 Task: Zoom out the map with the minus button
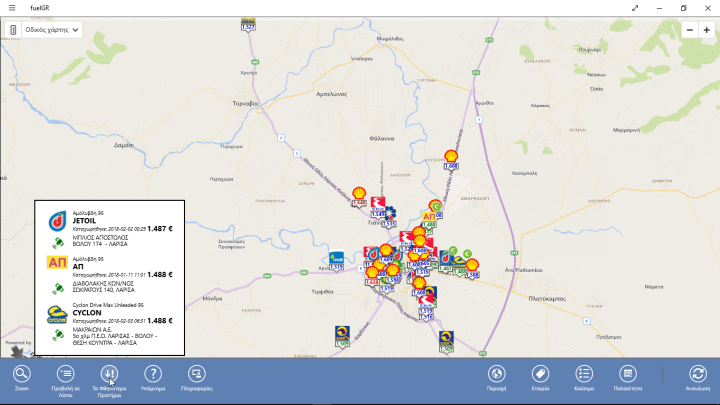pyautogui.click(x=690, y=30)
